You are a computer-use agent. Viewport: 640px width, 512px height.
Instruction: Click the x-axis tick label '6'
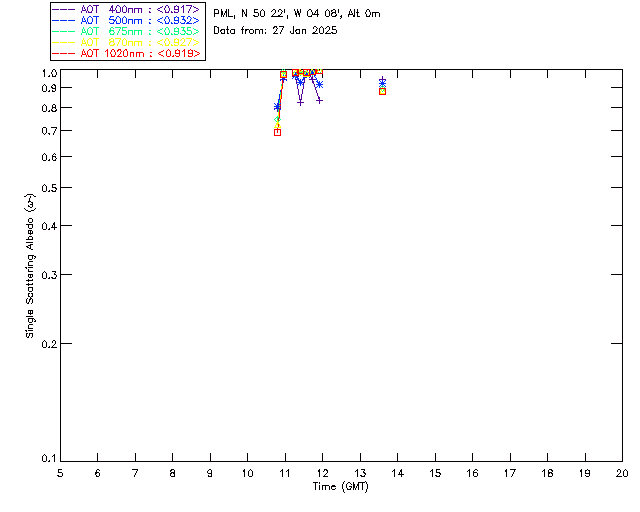tap(98, 473)
